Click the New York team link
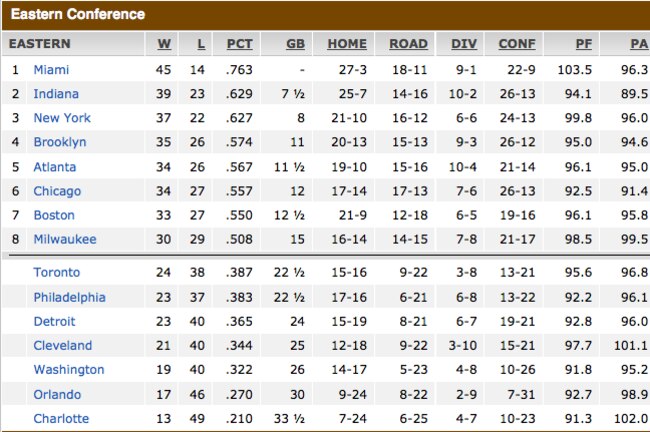This screenshot has width=650, height=432. [62, 118]
